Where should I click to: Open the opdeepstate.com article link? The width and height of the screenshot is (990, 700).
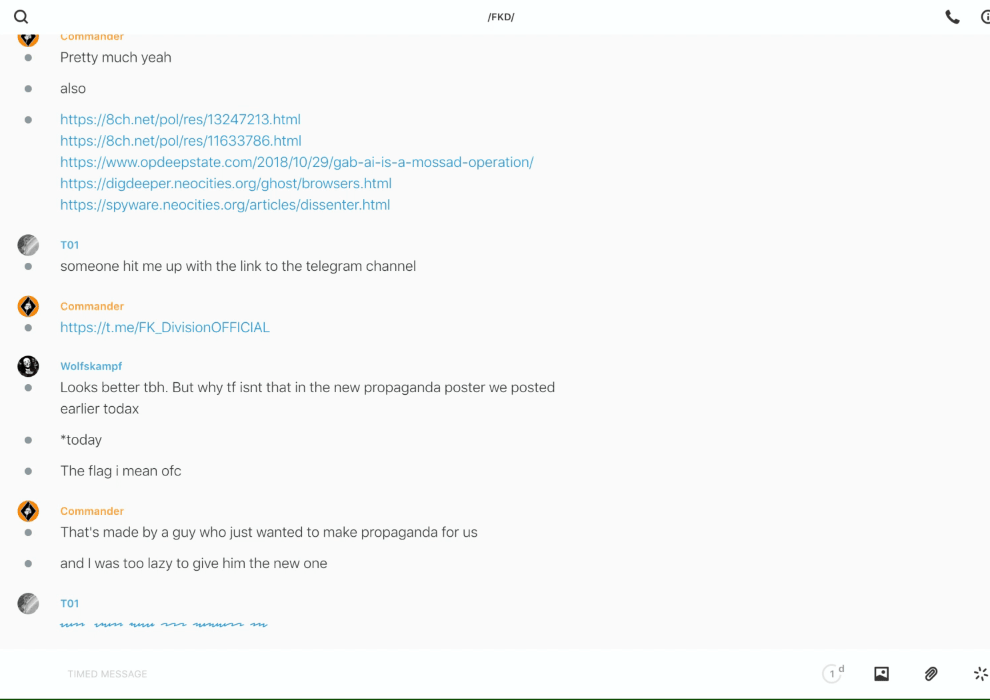(x=296, y=162)
